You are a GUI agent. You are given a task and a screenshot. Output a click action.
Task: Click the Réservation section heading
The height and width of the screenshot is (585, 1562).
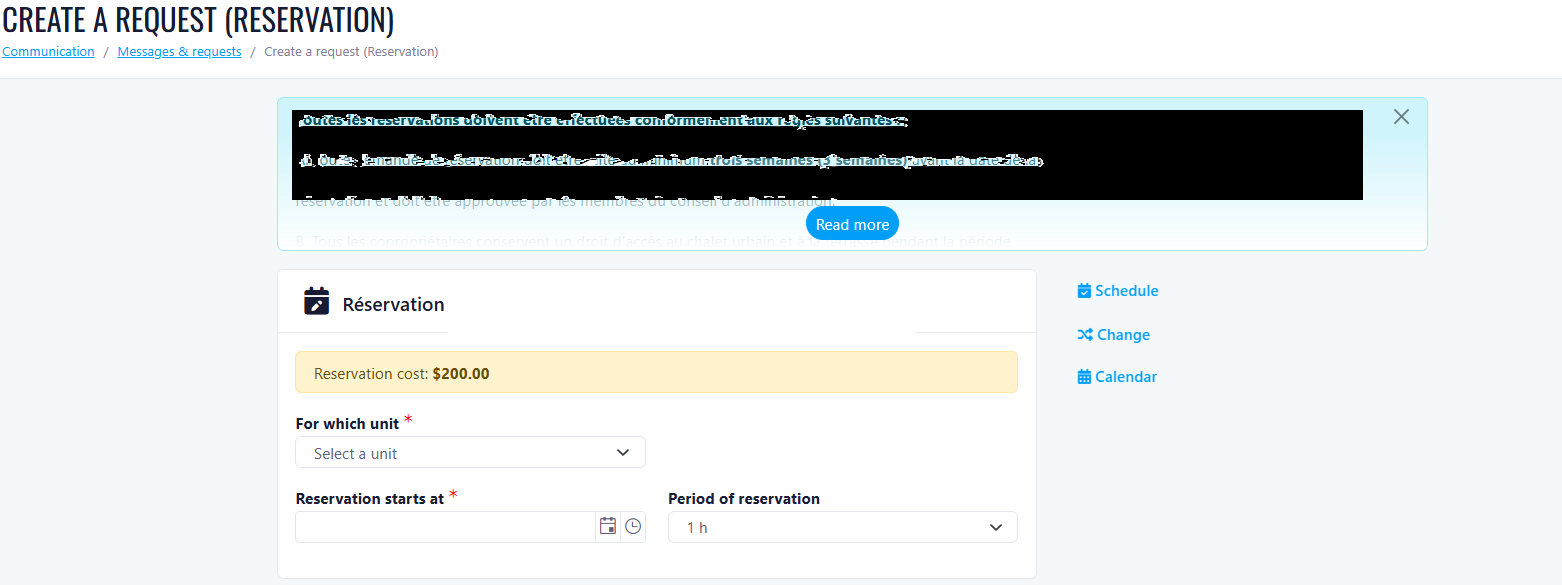coord(393,304)
